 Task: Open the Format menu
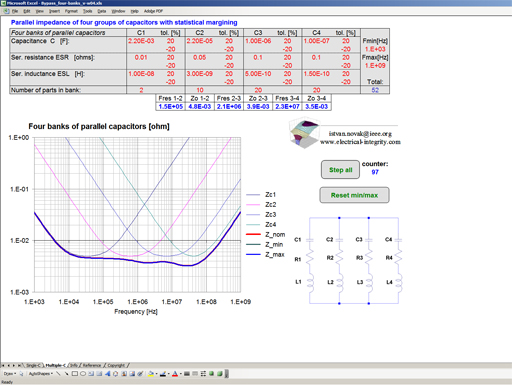point(71,11)
